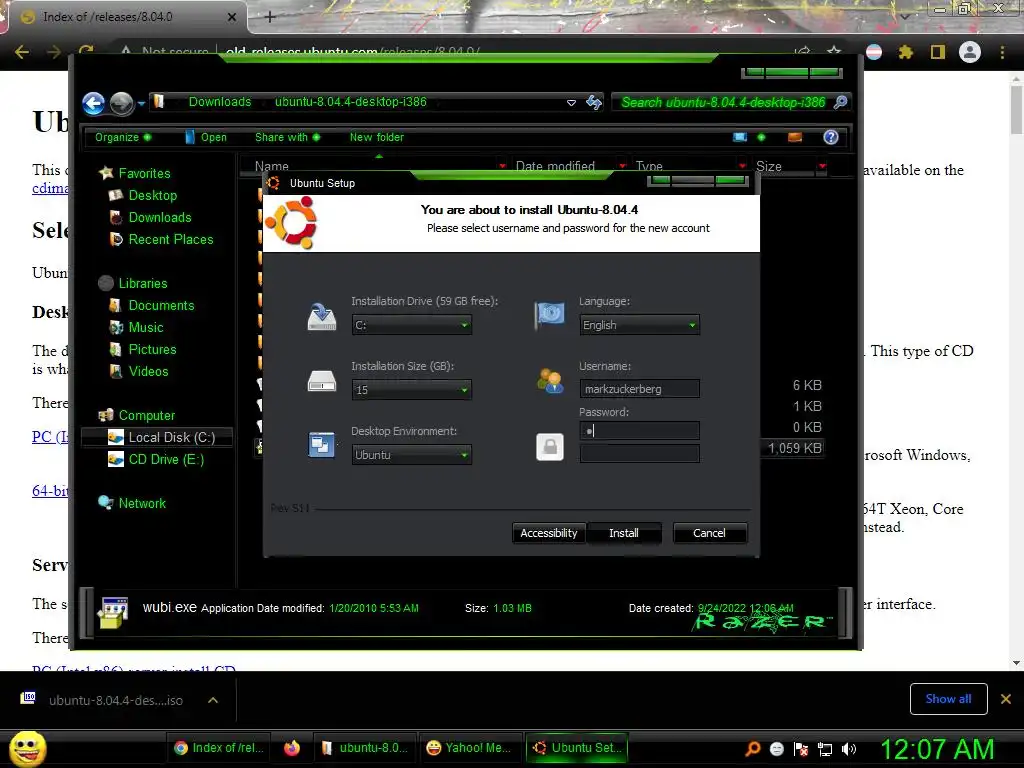The height and width of the screenshot is (768, 1024).
Task: Click the orange search tray icon
Action: [x=753, y=749]
